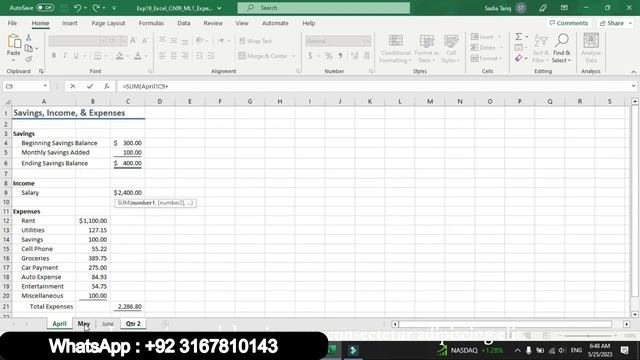This screenshot has width=640, height=360.
Task: Click the AutoSum sigma icon
Action: 518,37
